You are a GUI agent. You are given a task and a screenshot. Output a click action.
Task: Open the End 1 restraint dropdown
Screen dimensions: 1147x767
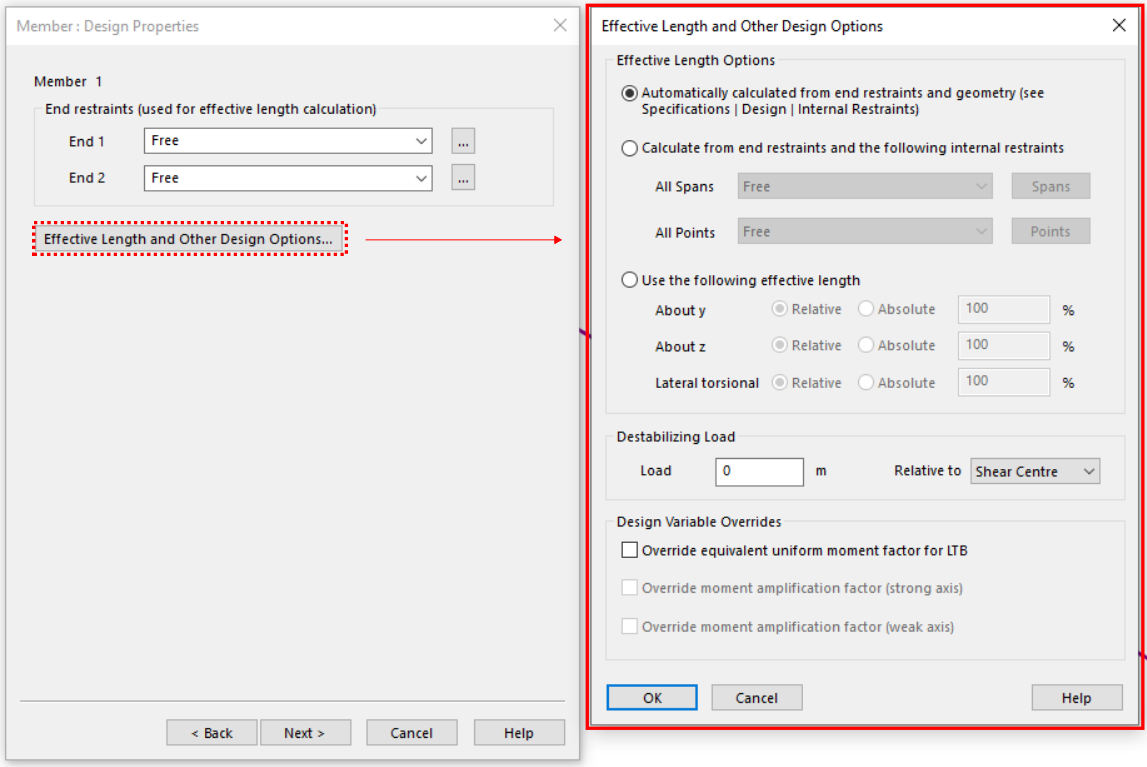[288, 142]
